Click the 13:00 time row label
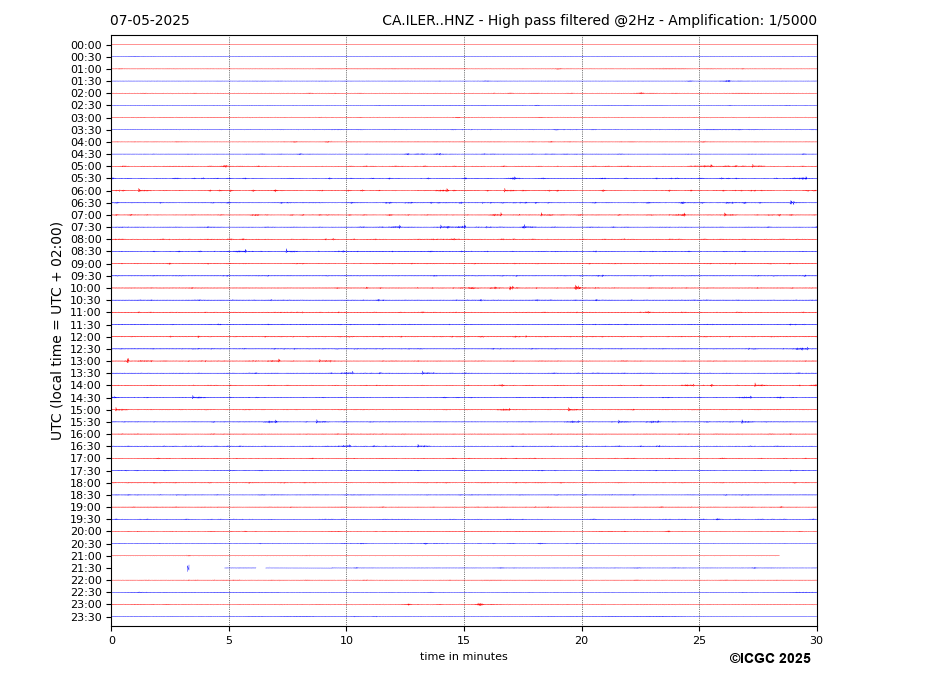Screen dimensions: 927x696 [86, 361]
